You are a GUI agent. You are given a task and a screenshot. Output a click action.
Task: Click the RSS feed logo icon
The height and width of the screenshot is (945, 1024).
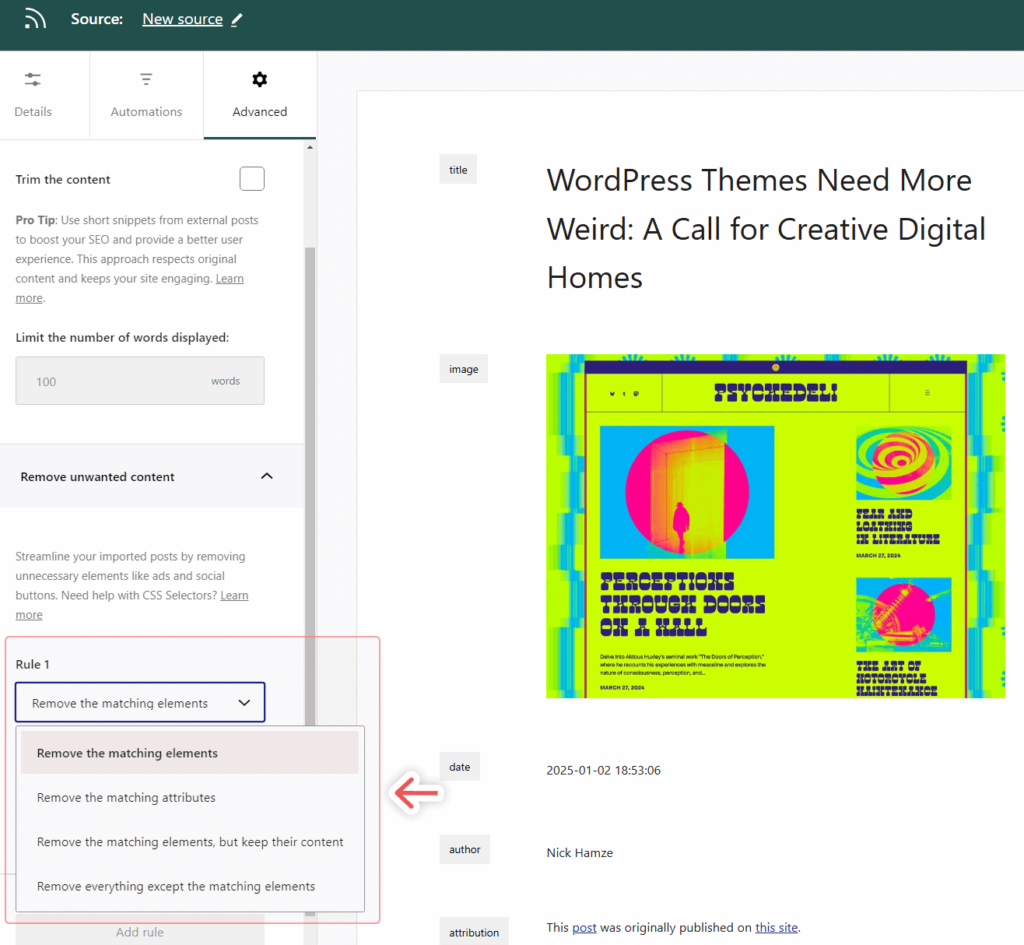pos(37,18)
